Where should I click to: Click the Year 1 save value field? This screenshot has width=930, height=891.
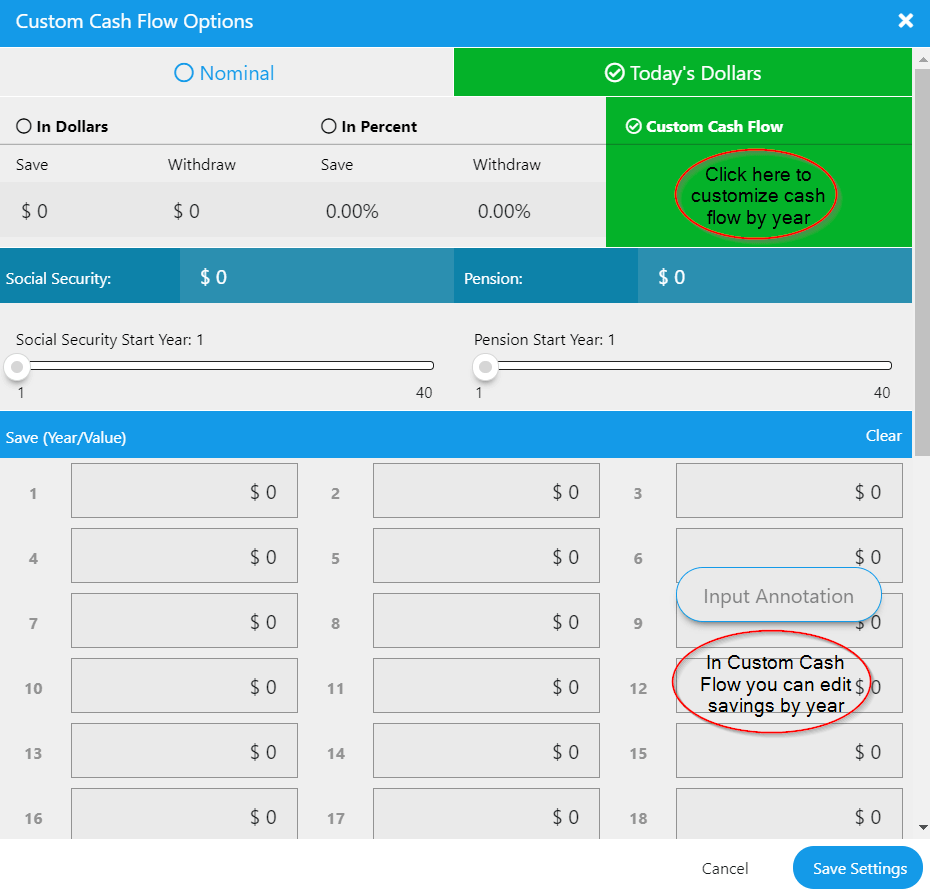coord(184,491)
